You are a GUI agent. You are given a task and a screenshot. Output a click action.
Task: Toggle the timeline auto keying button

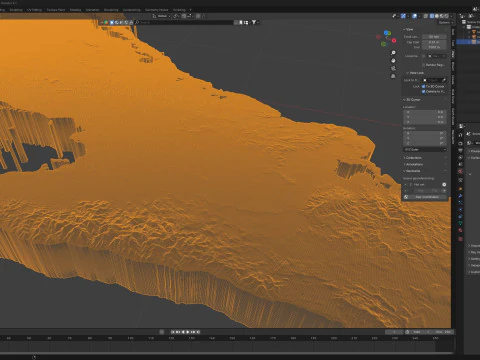tap(162, 332)
